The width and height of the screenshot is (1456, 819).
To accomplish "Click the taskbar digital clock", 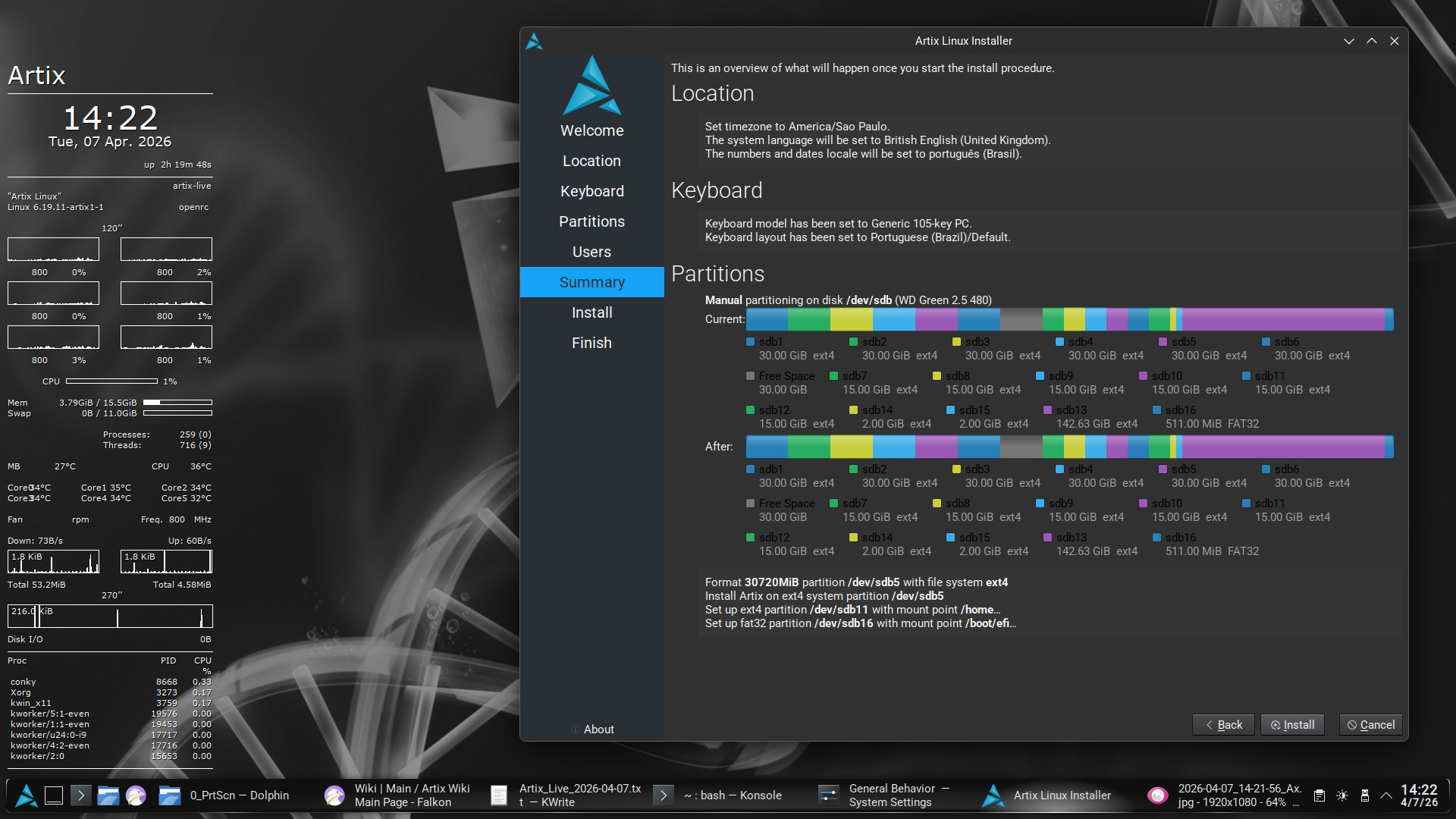I will coord(1419,795).
